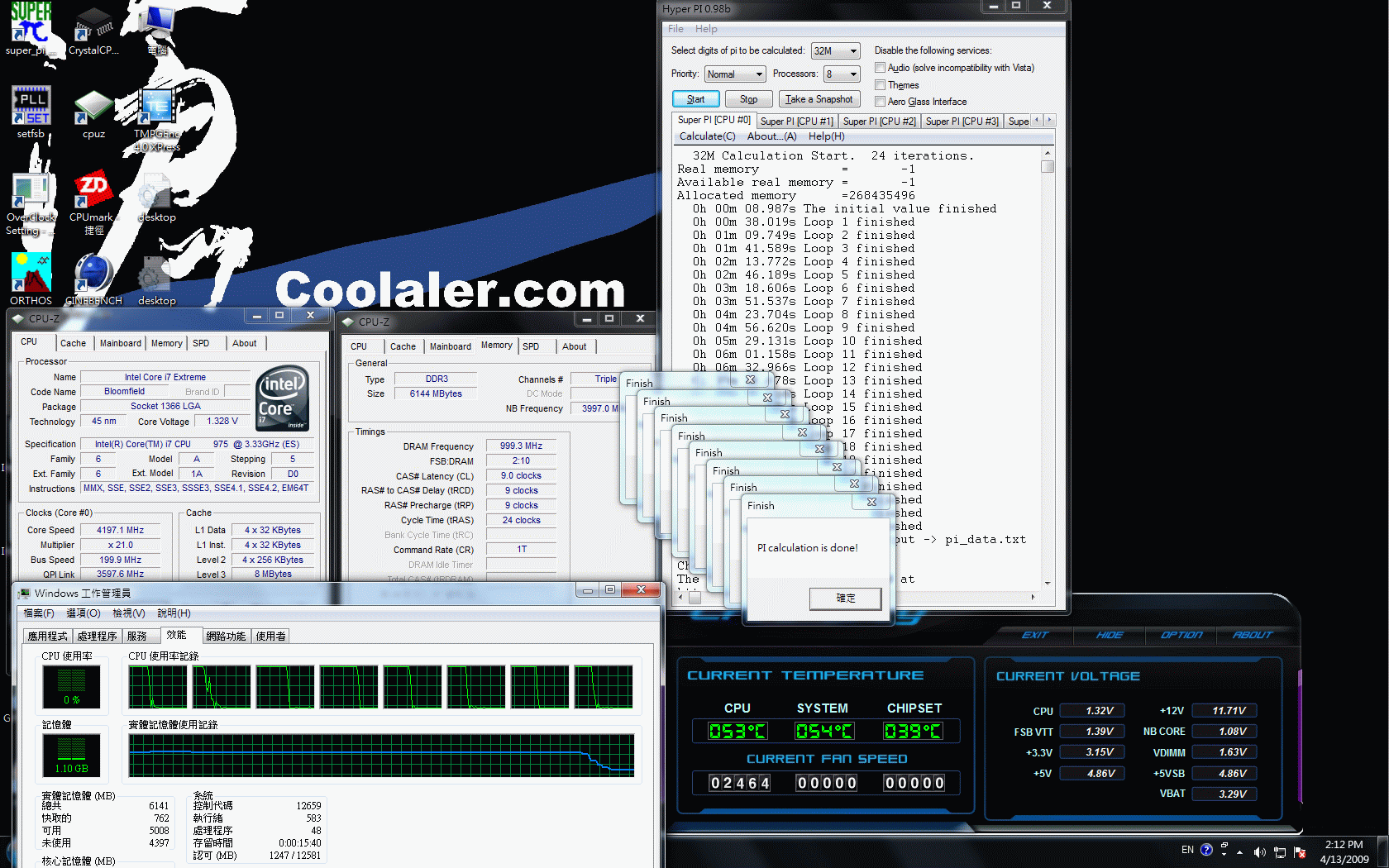Click Take a Snapshot button
Viewport: 1389px width, 868px height.
coord(819,99)
